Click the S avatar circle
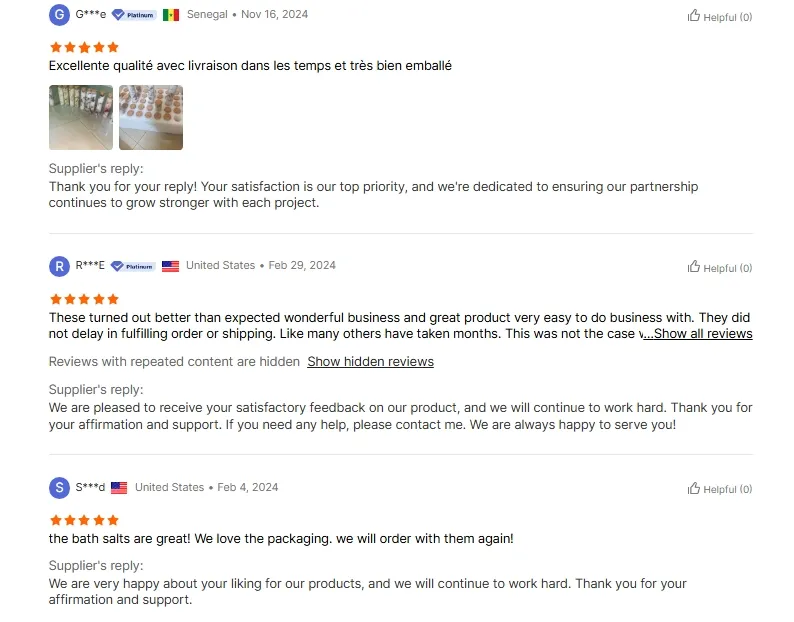794x622 pixels. click(59, 488)
